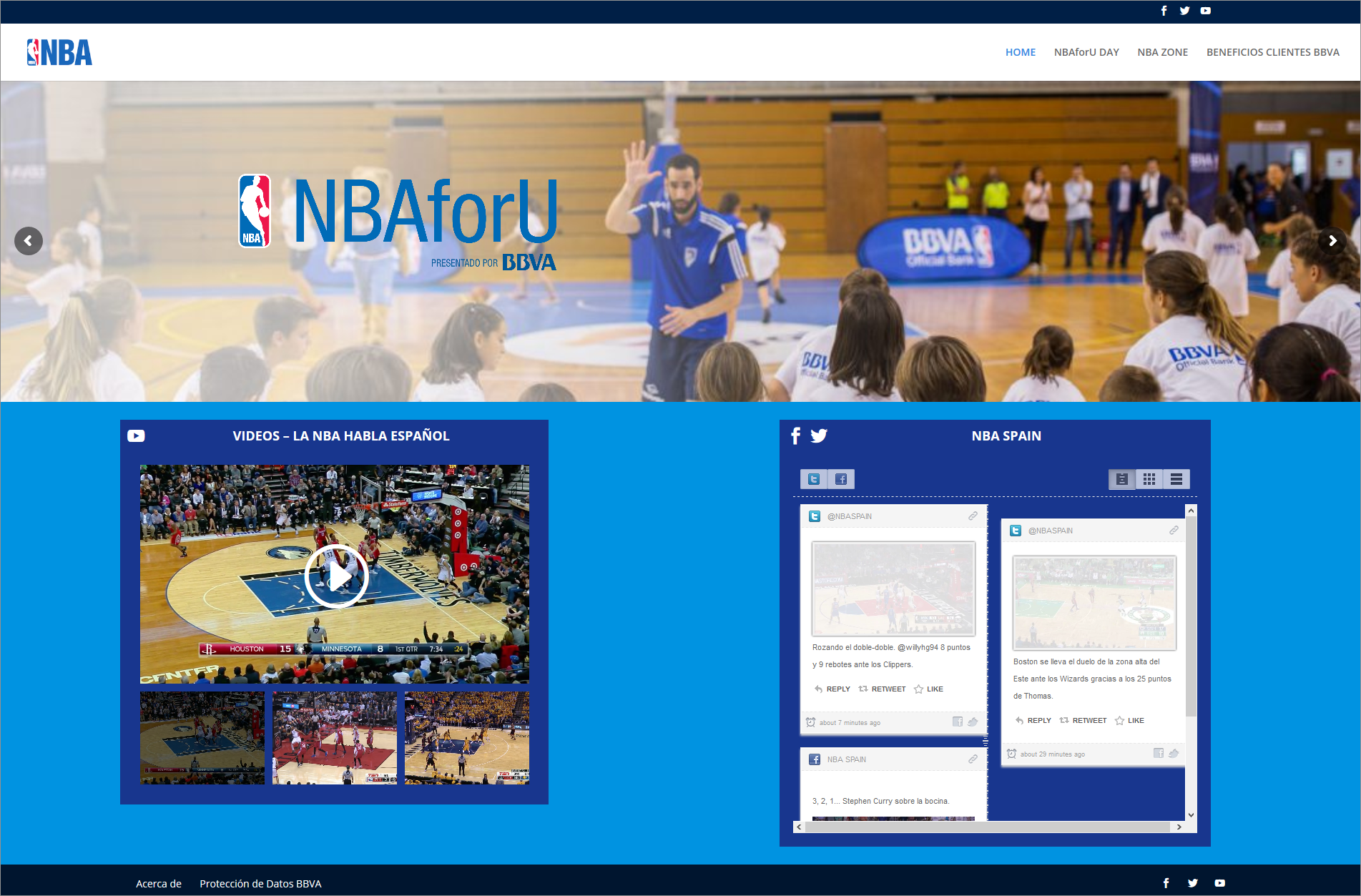This screenshot has height=896, width=1361.
Task: Select first video thumbnail below player
Action: 202,738
